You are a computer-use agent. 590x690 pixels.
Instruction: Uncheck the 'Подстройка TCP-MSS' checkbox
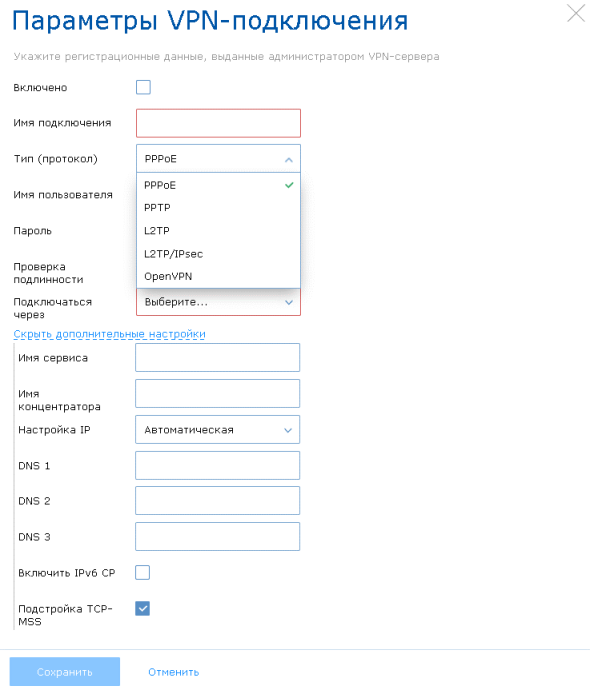click(143, 609)
